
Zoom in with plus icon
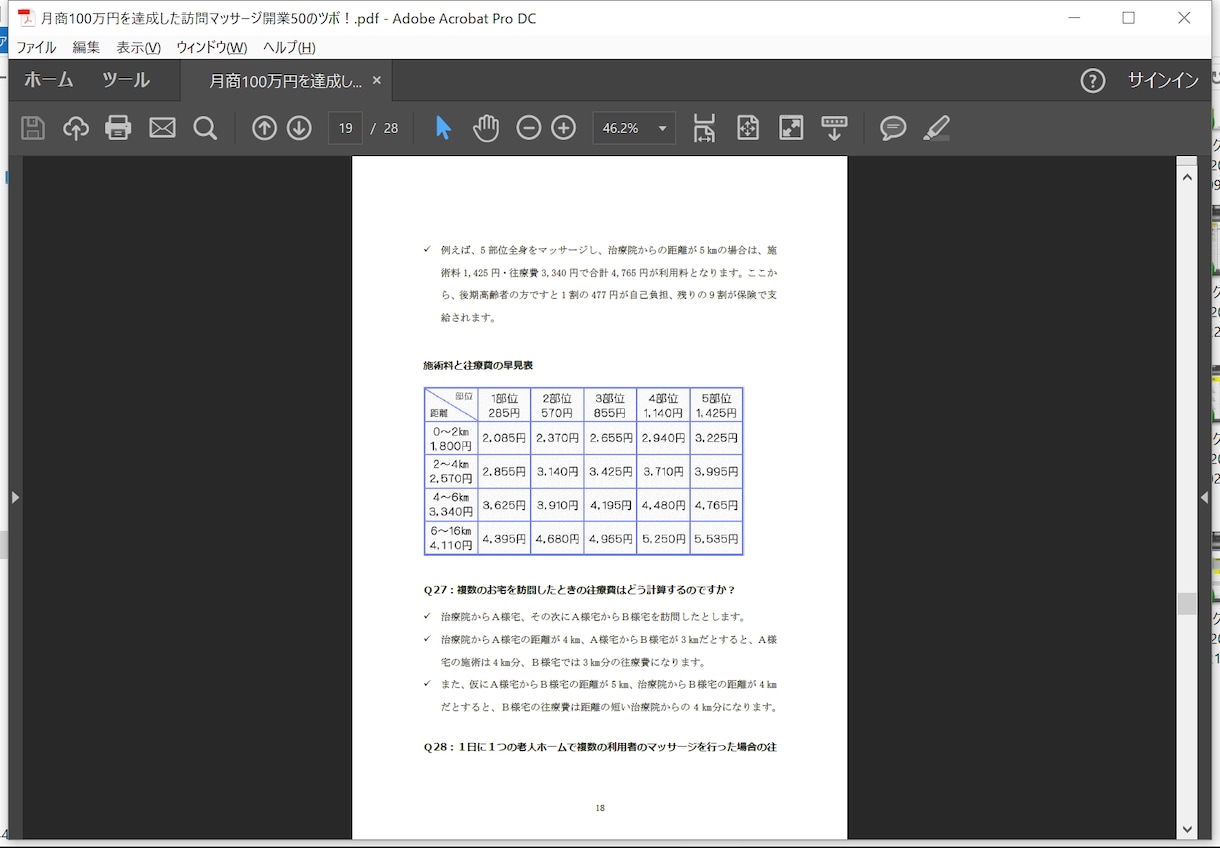click(x=564, y=128)
